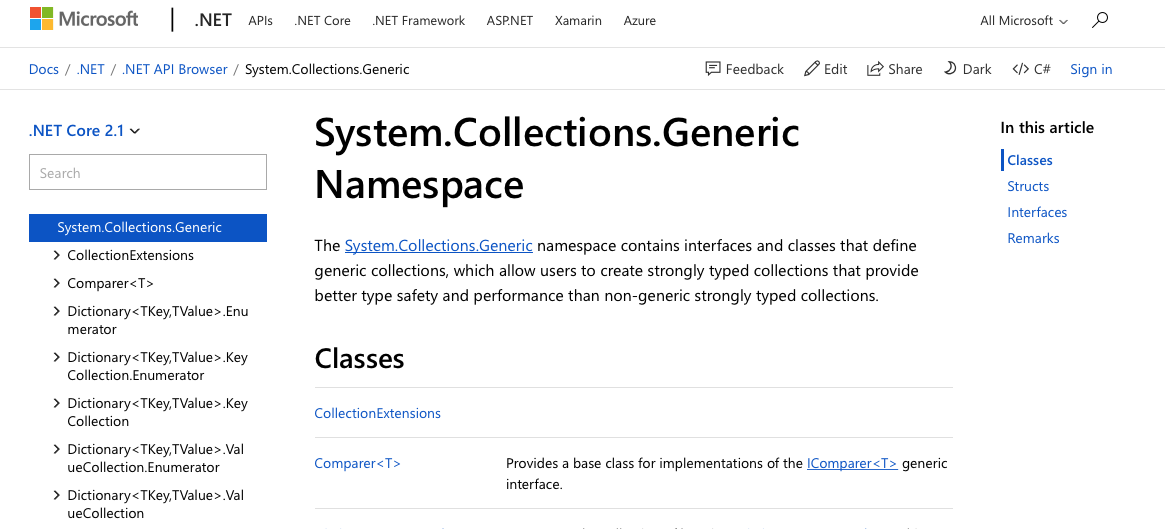
Task: Open the .NET Core menu item
Action: 322,21
